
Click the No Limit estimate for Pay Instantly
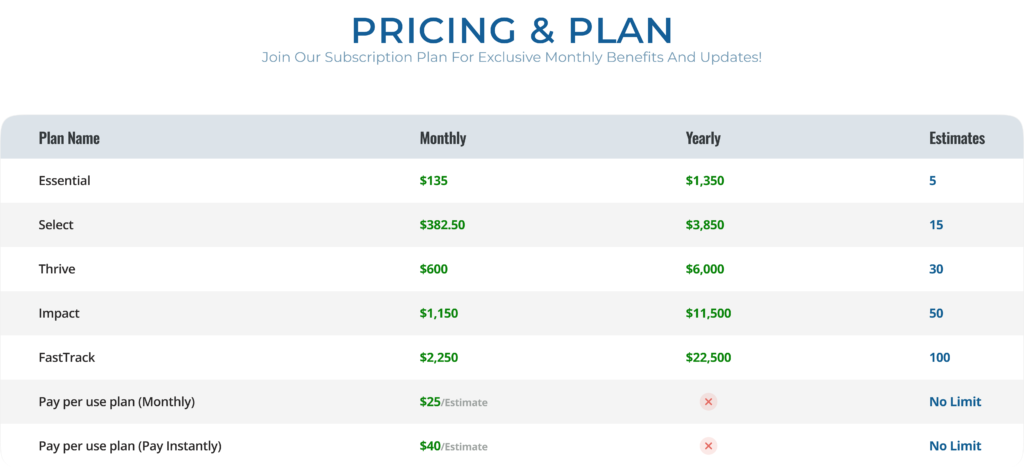coord(955,446)
